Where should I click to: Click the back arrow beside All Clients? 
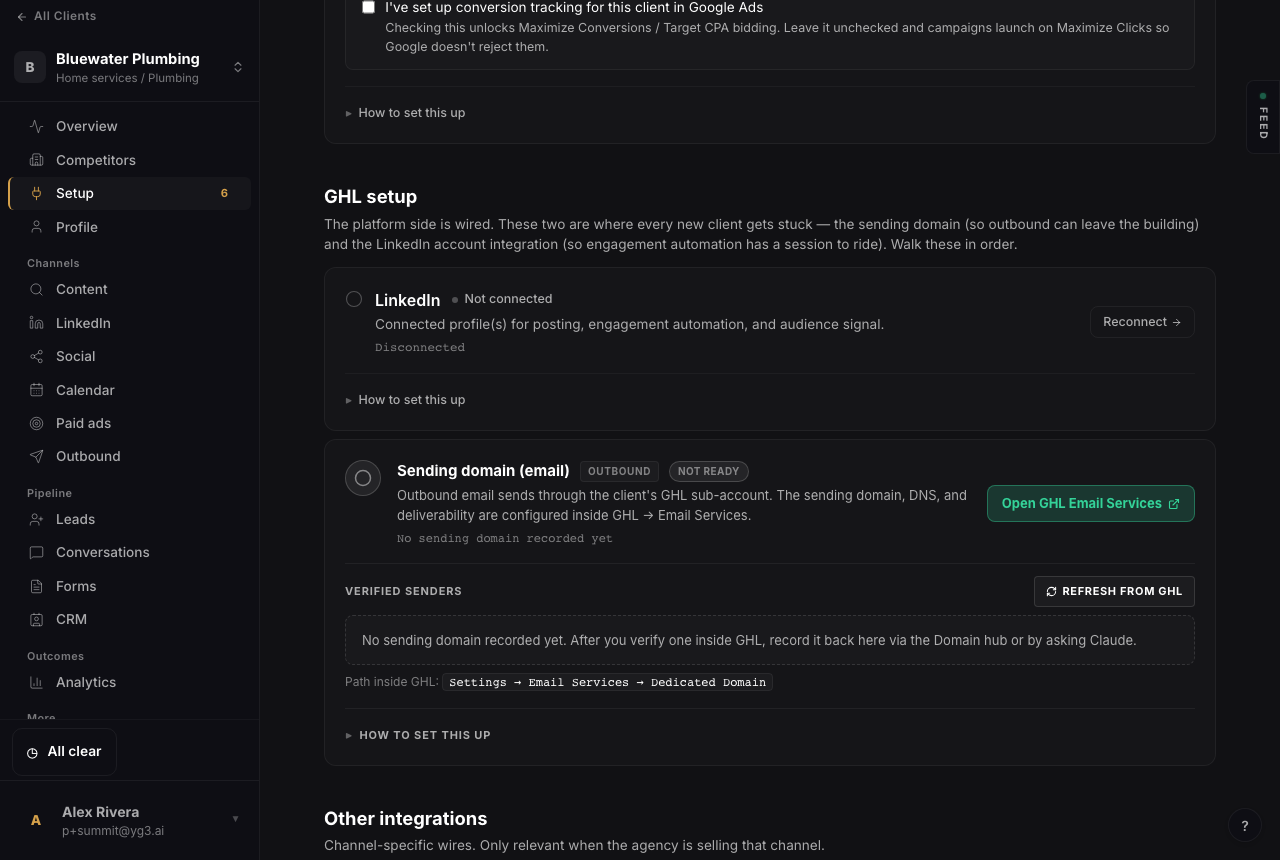tap(21, 16)
